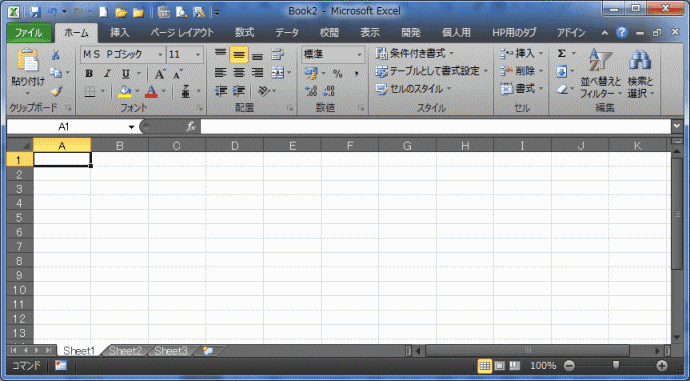Click the AutoSum sigma icon
690x381 pixels.
[562, 54]
